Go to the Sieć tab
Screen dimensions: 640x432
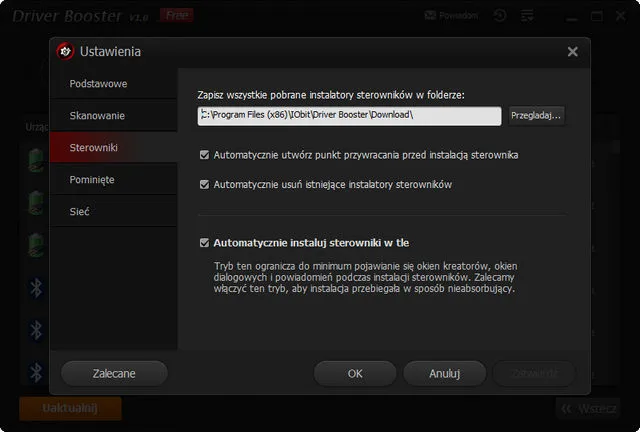pyautogui.click(x=113, y=212)
